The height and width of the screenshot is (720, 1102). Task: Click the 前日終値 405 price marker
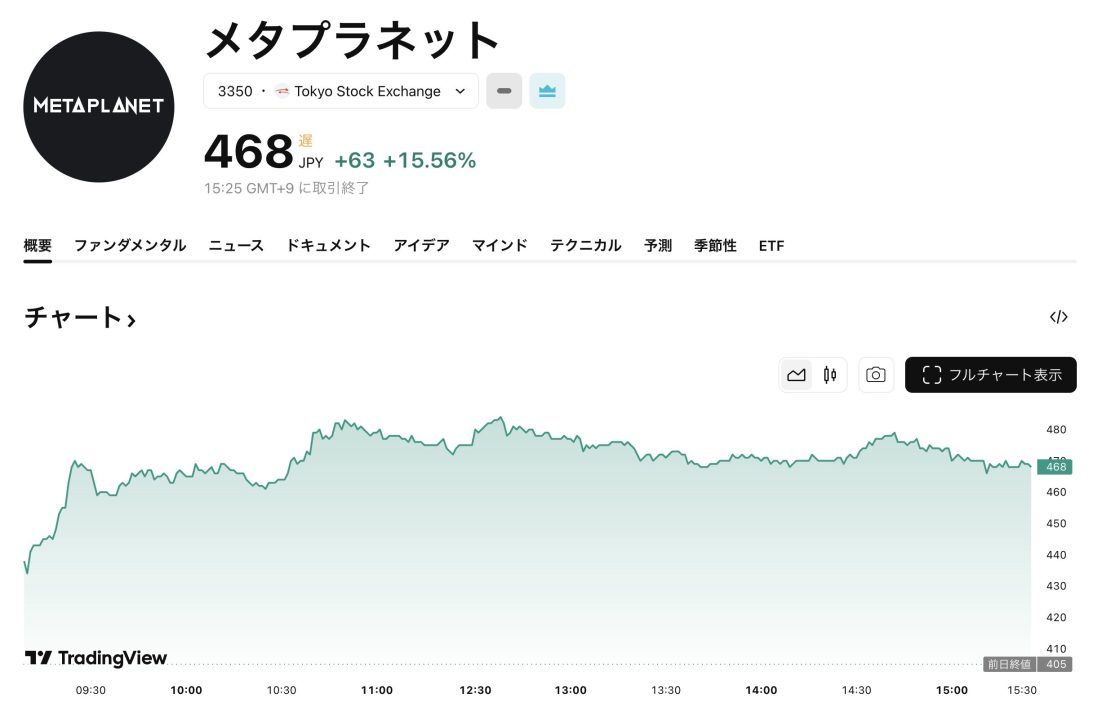[x=1027, y=664]
